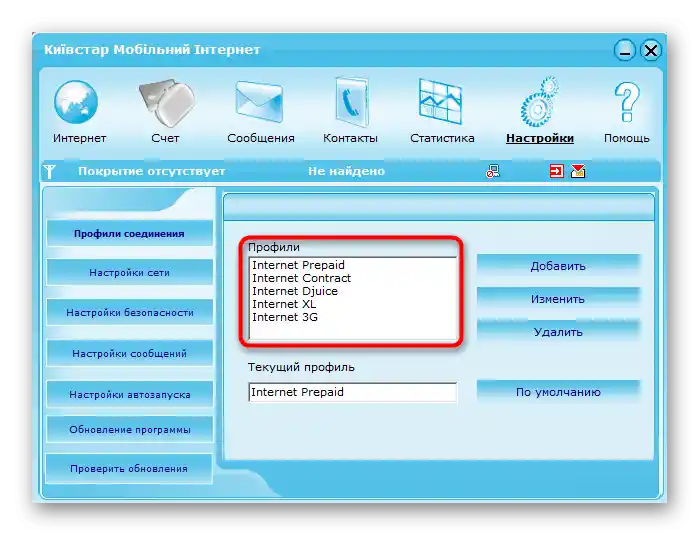Open the Настройки сети section
The width and height of the screenshot is (699, 535).
(129, 272)
